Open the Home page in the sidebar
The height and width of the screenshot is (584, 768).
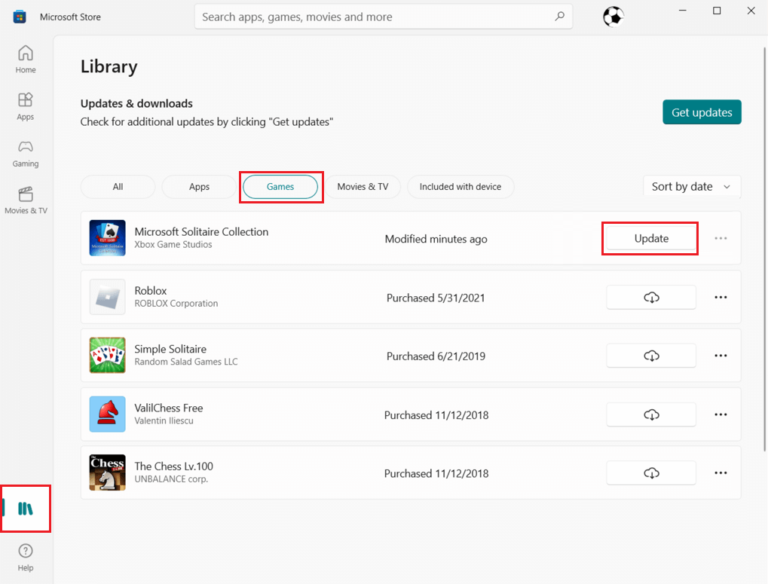tap(25, 59)
